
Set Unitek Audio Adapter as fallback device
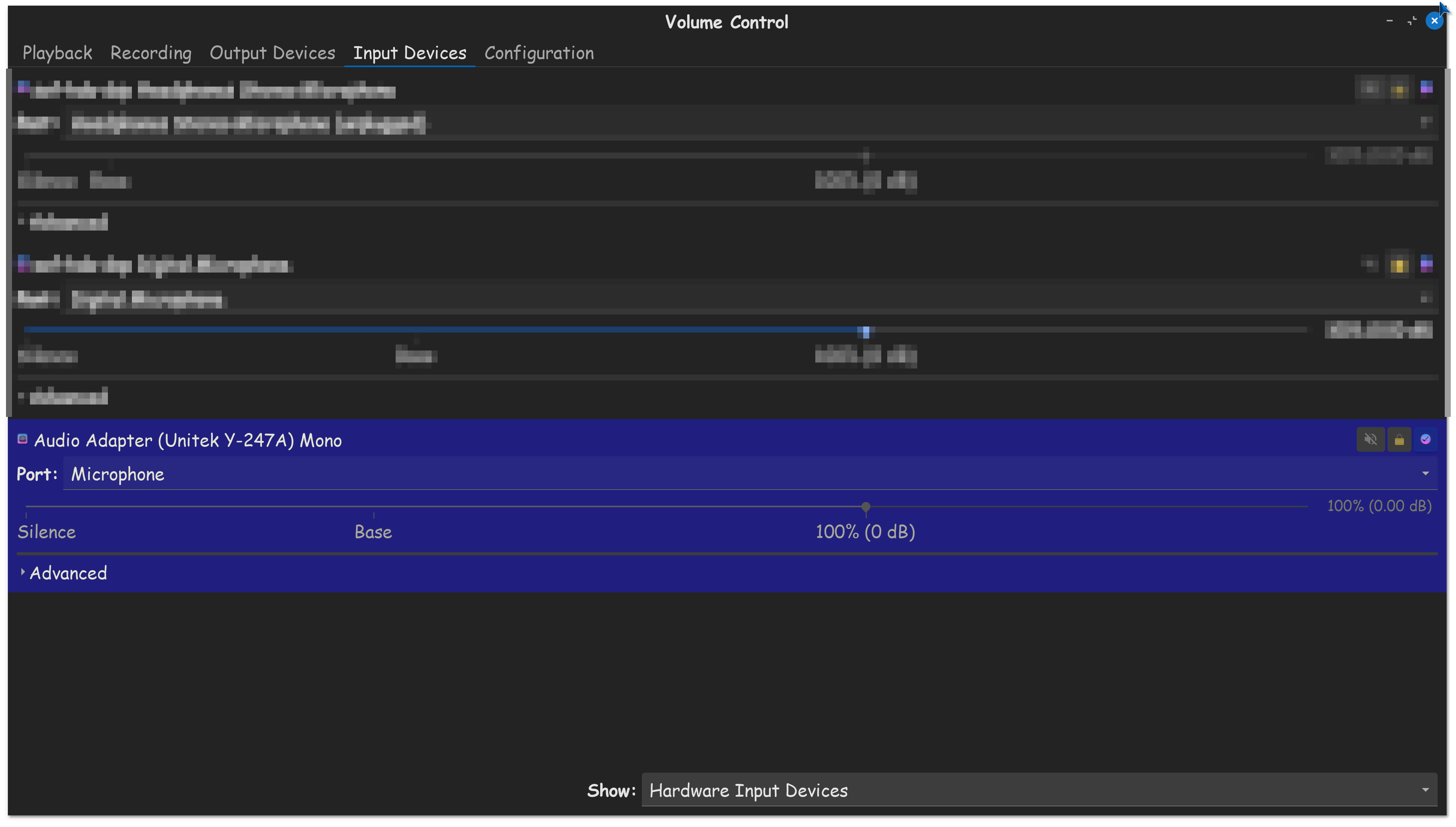(1425, 440)
